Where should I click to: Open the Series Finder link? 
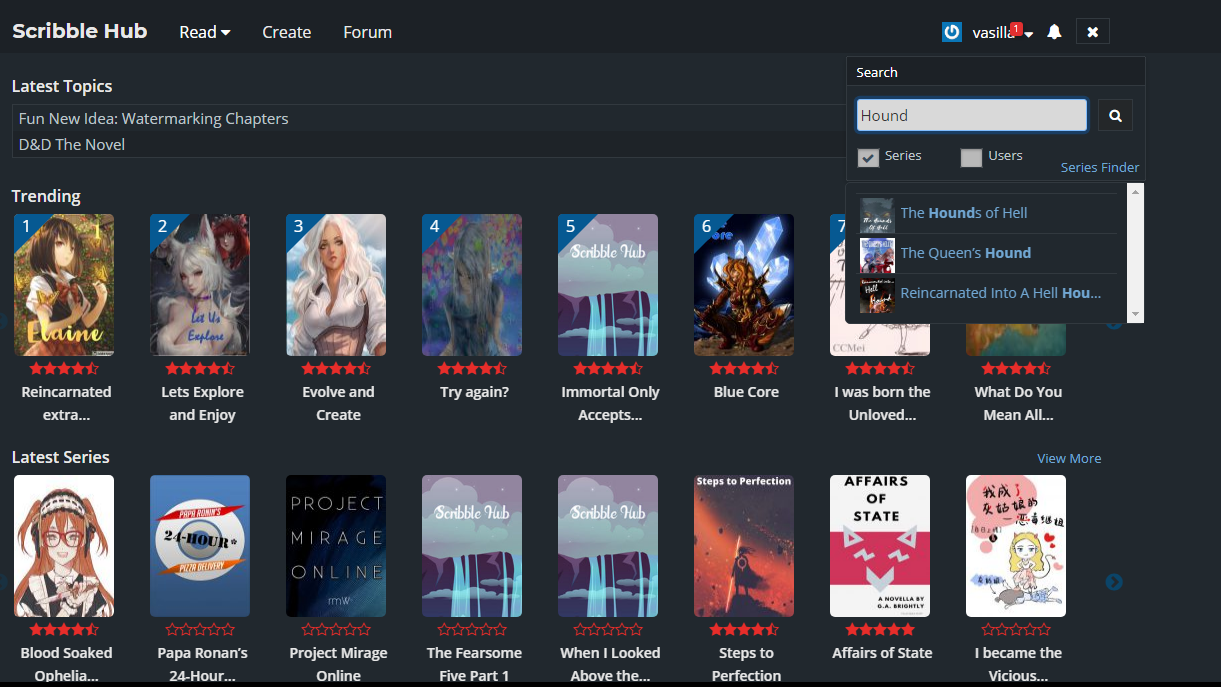tap(1099, 168)
